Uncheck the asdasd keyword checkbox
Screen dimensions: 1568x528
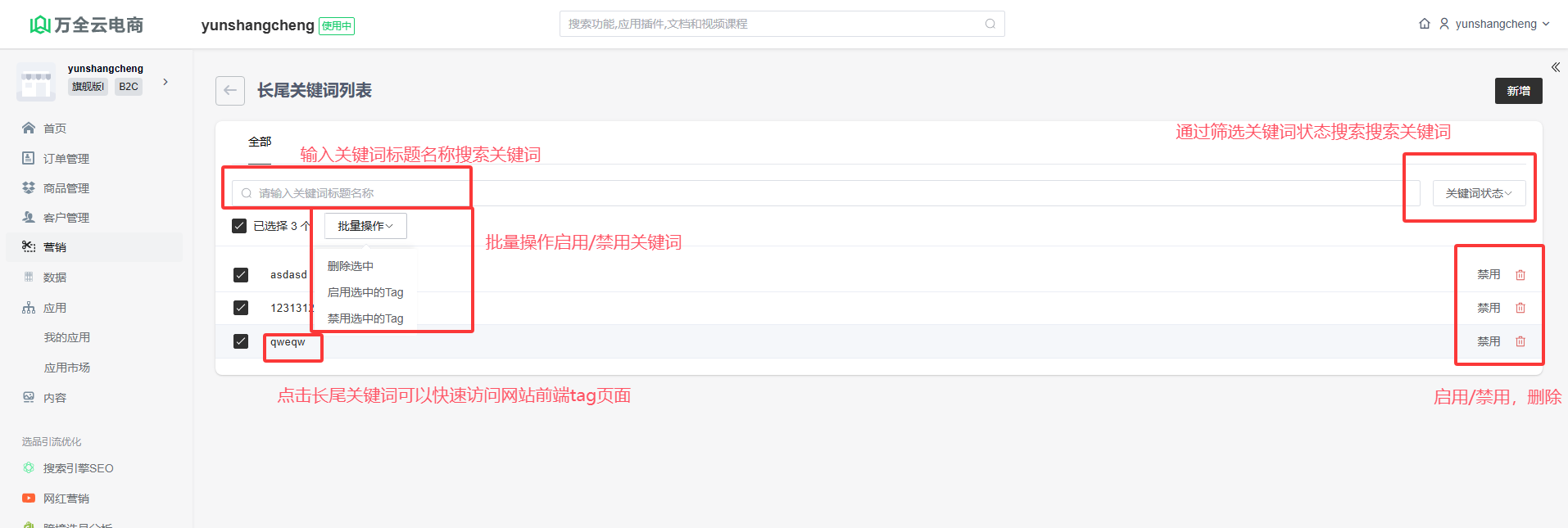pos(241,275)
